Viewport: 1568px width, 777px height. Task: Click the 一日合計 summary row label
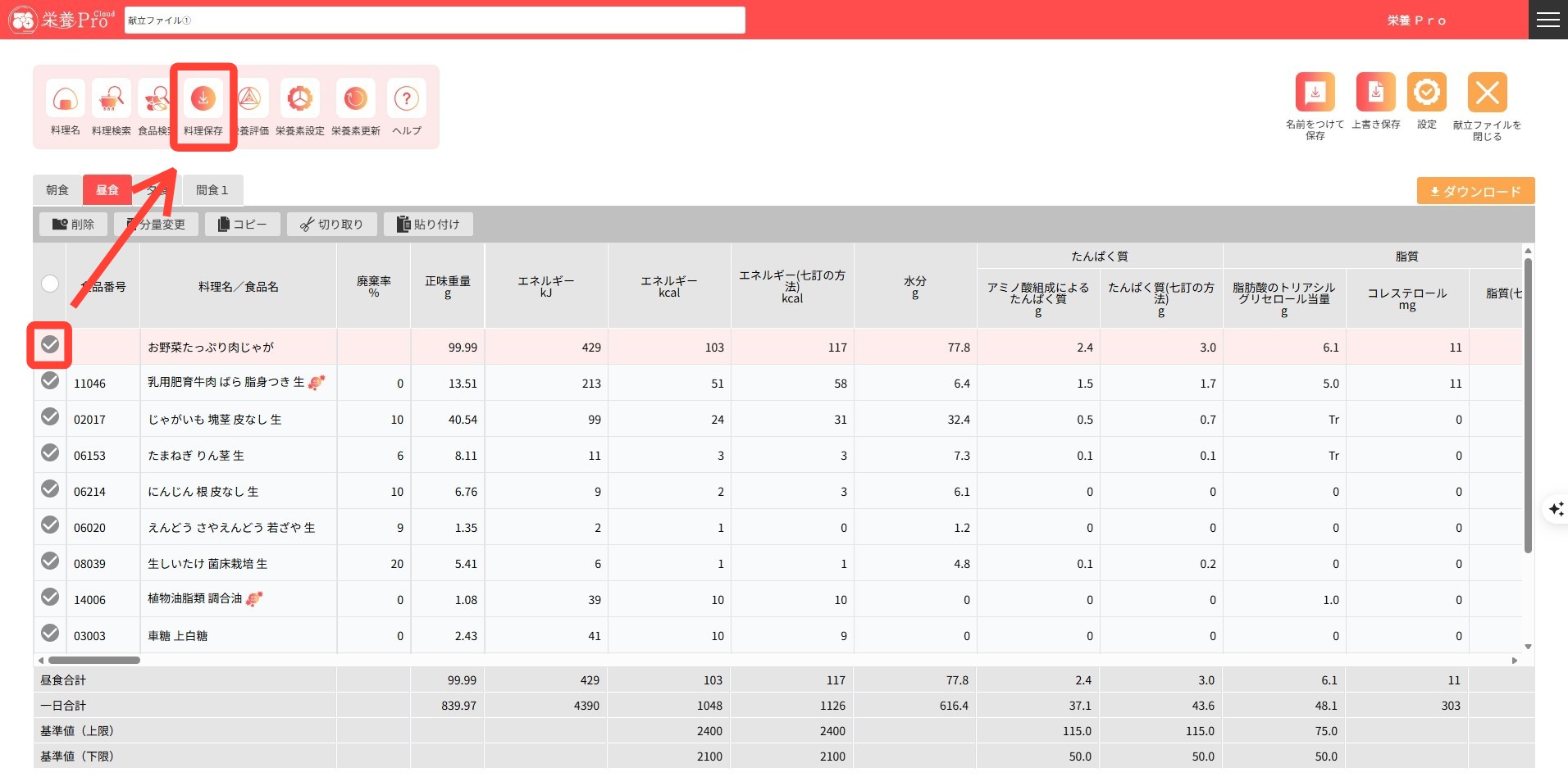63,706
